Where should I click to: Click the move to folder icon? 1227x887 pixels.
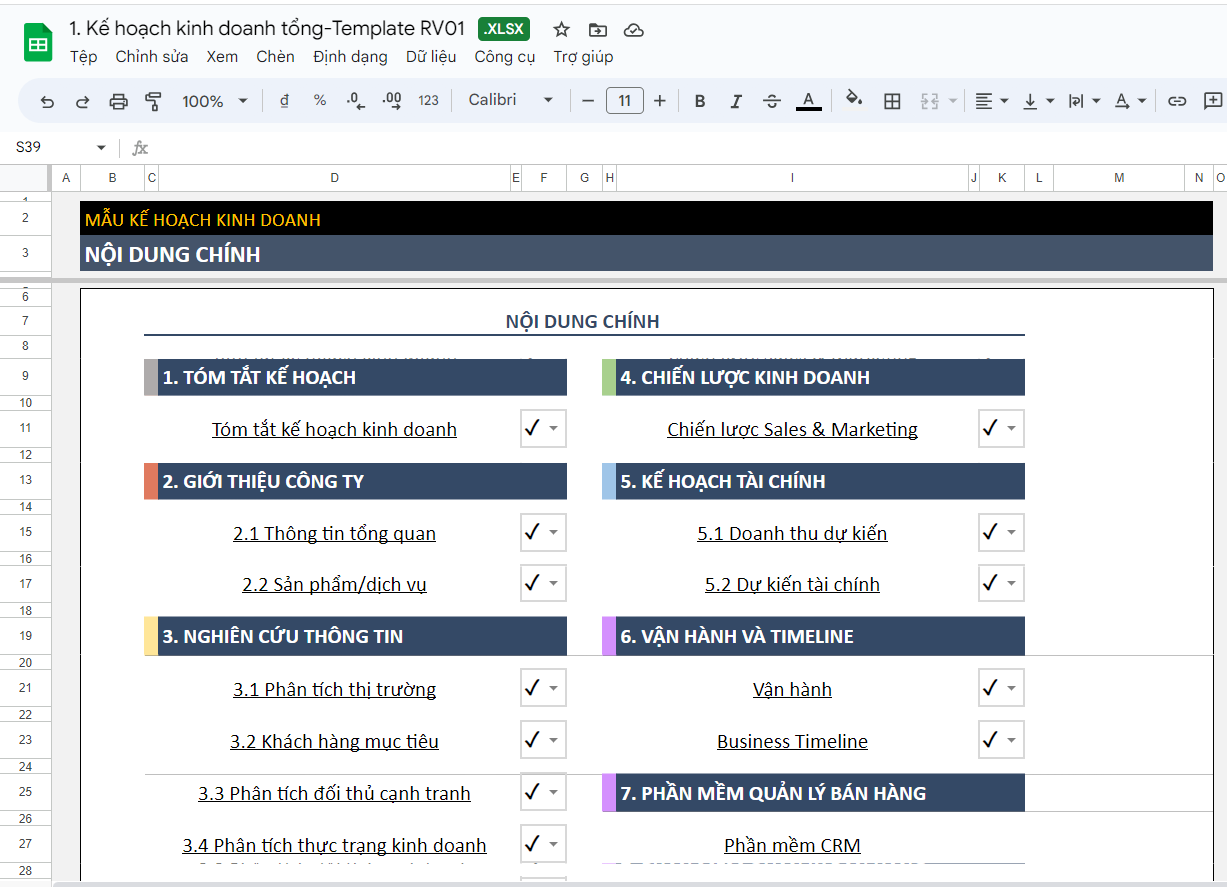click(x=598, y=29)
